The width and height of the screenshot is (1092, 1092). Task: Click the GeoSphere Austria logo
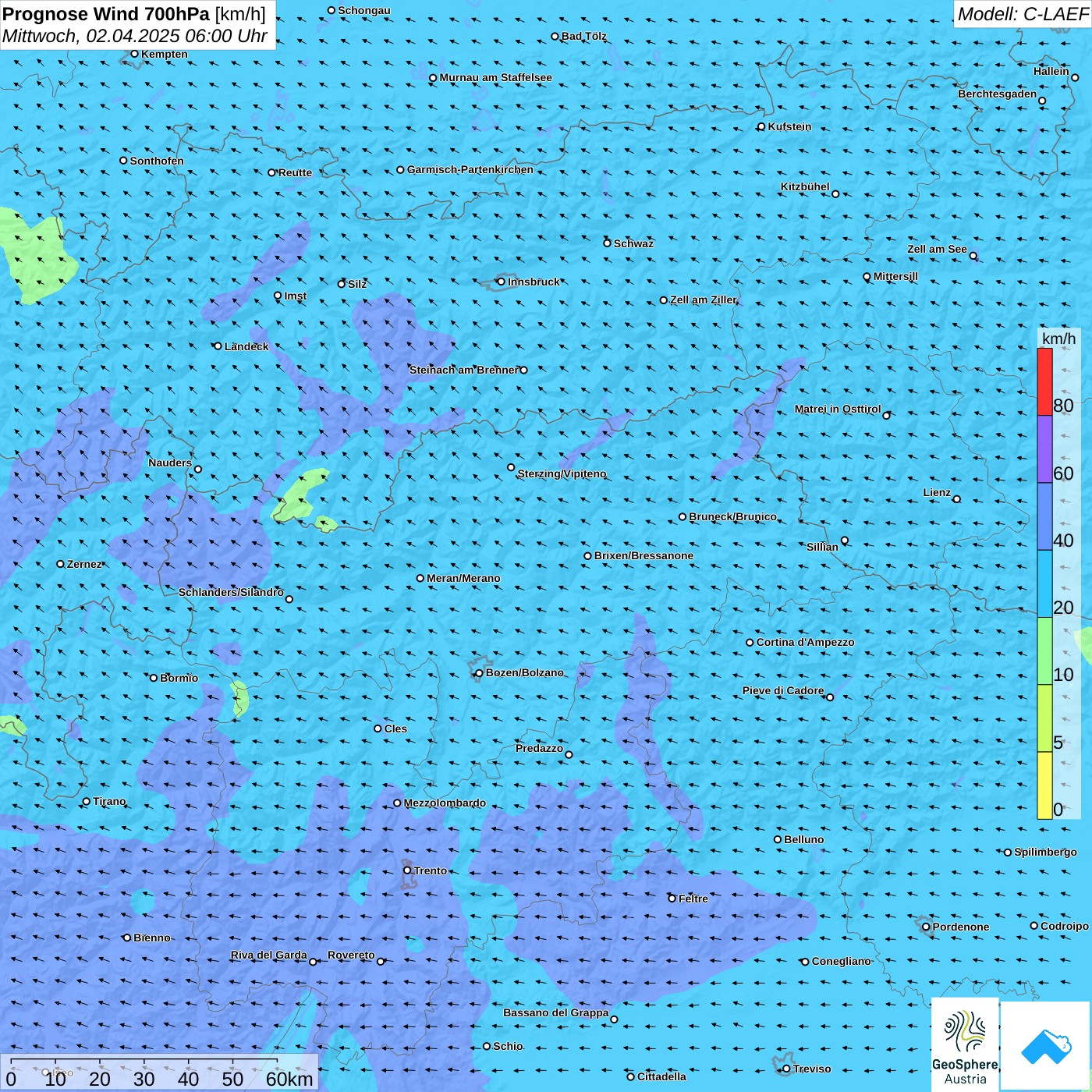click(965, 1044)
